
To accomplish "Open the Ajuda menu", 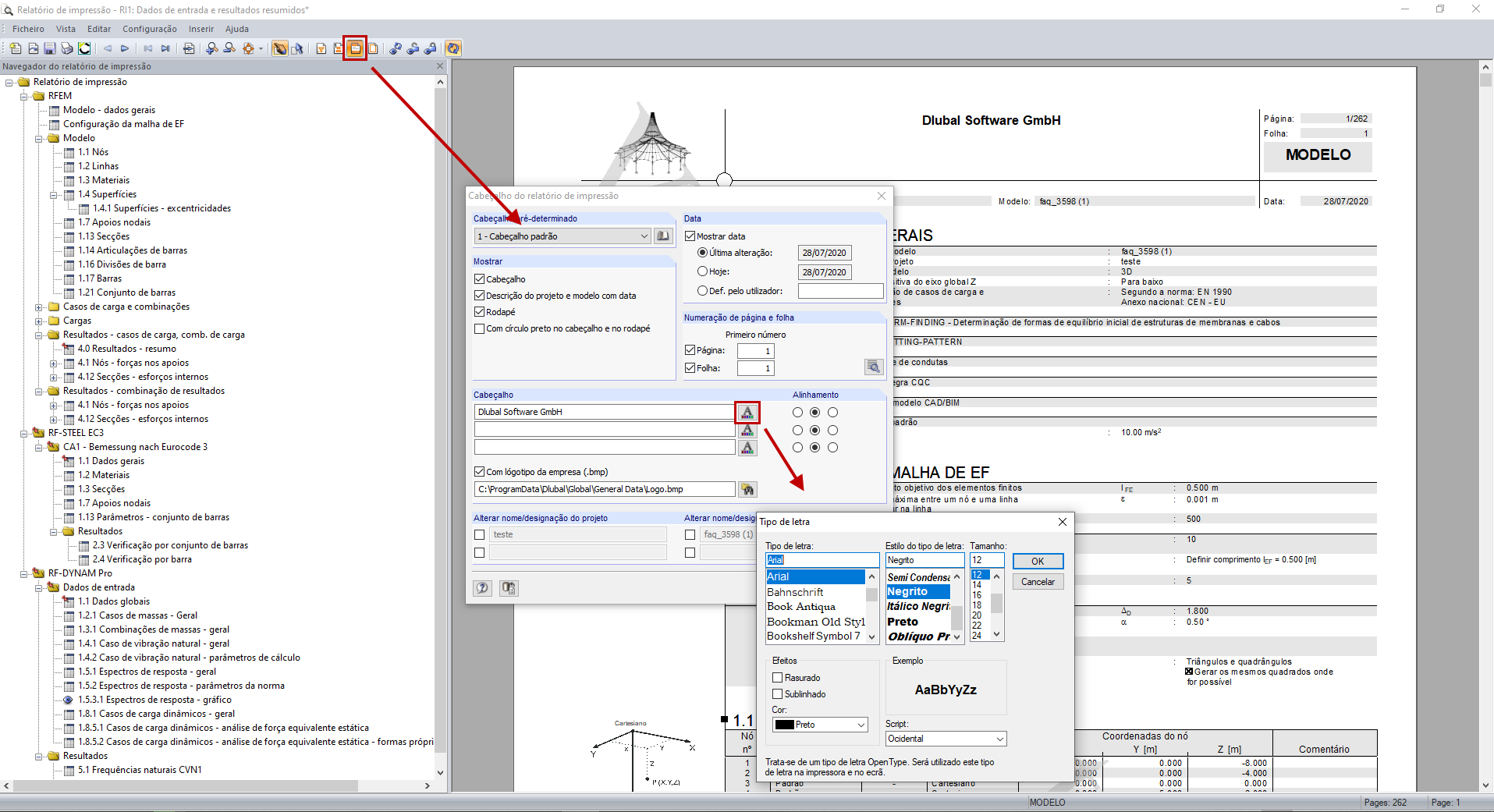I will click(x=237, y=29).
